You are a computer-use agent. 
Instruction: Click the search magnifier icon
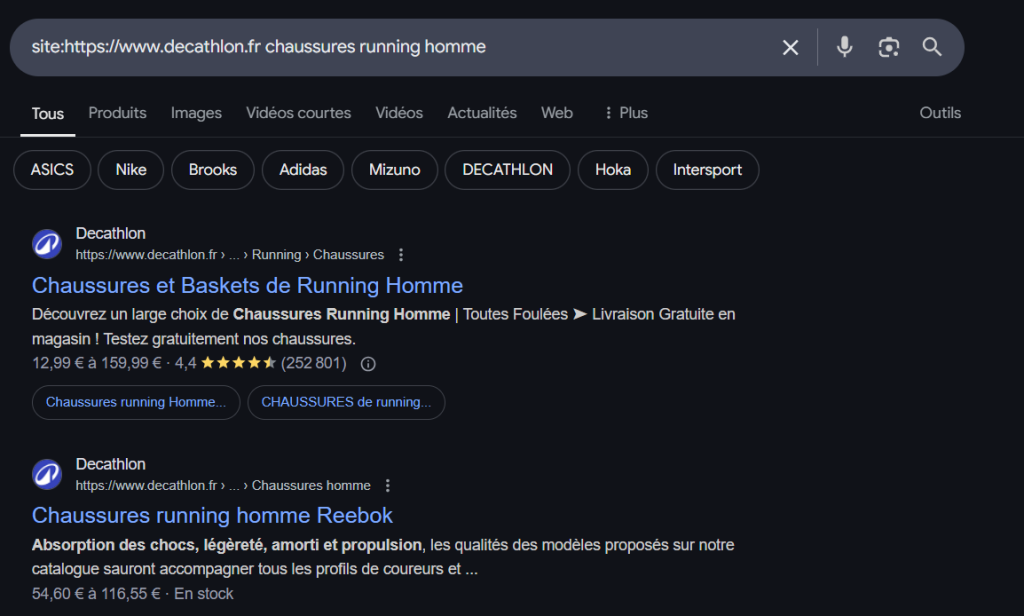[x=931, y=47]
